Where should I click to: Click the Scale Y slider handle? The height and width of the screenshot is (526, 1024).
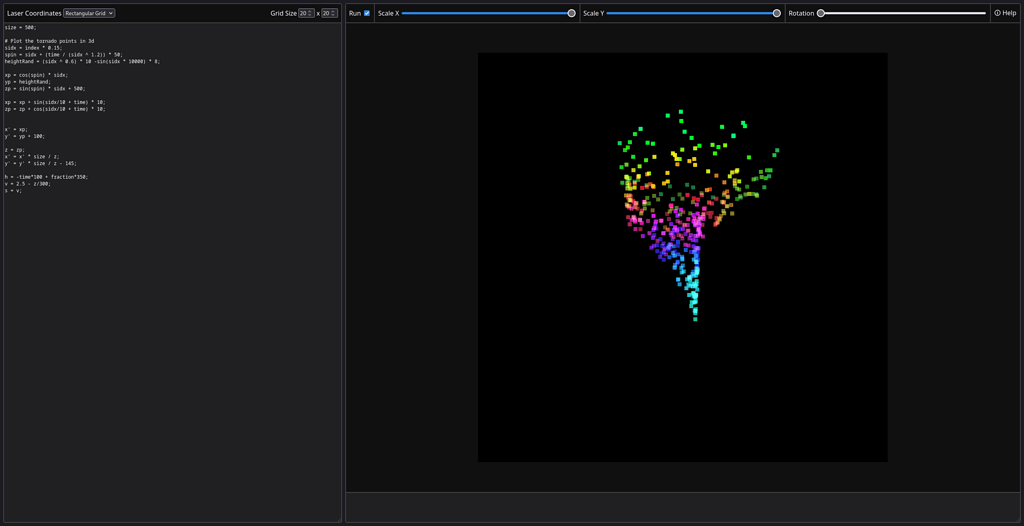(776, 13)
